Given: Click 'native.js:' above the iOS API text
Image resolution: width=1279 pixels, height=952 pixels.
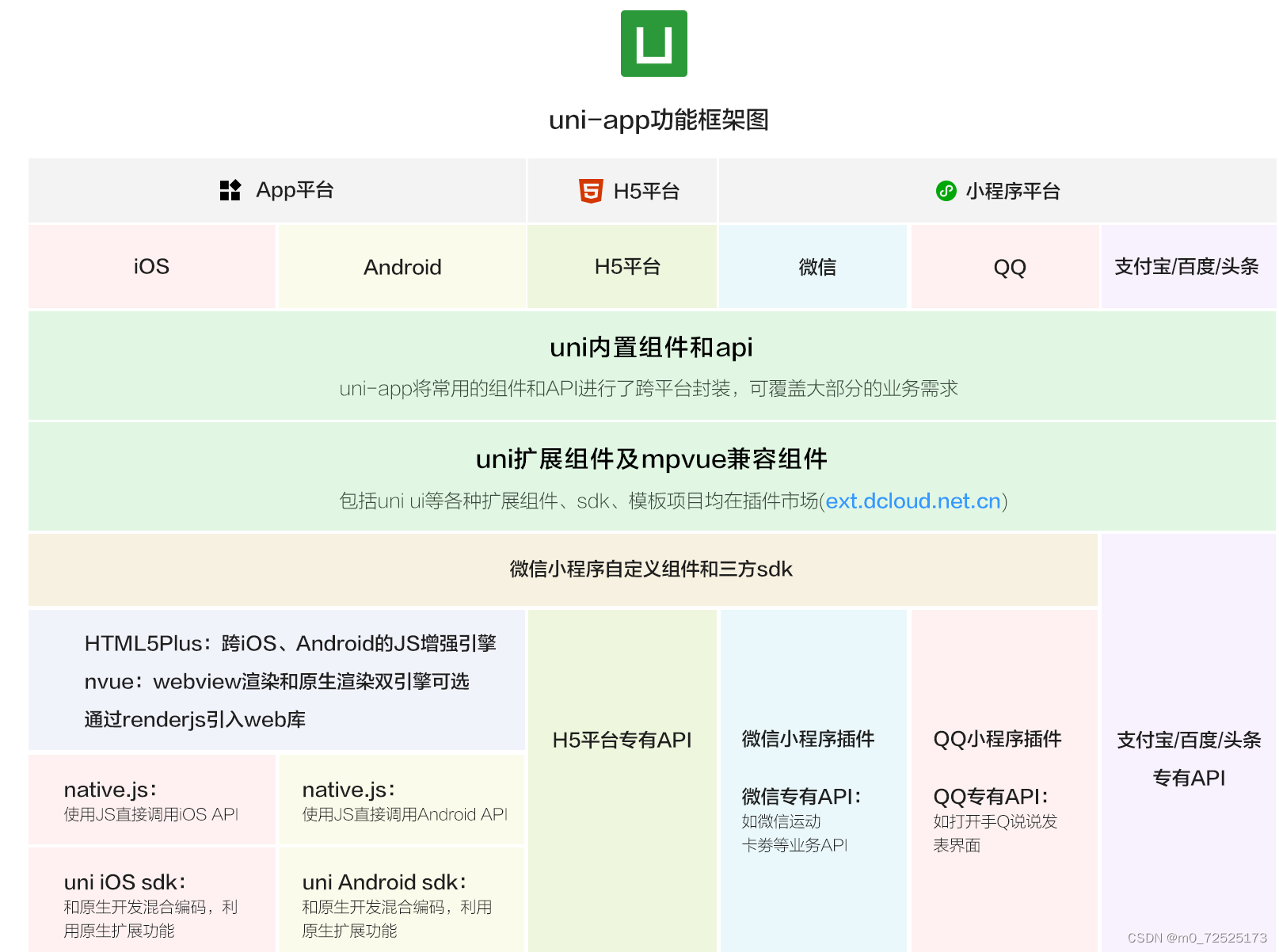Looking at the screenshot, I should [x=111, y=790].
